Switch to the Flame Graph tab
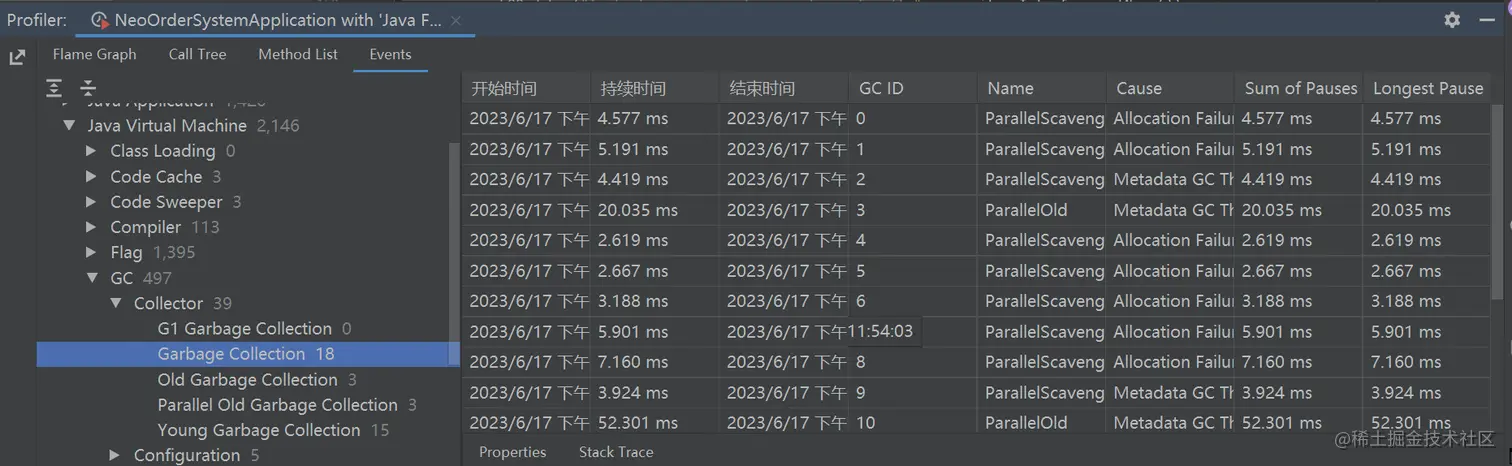 [94, 54]
